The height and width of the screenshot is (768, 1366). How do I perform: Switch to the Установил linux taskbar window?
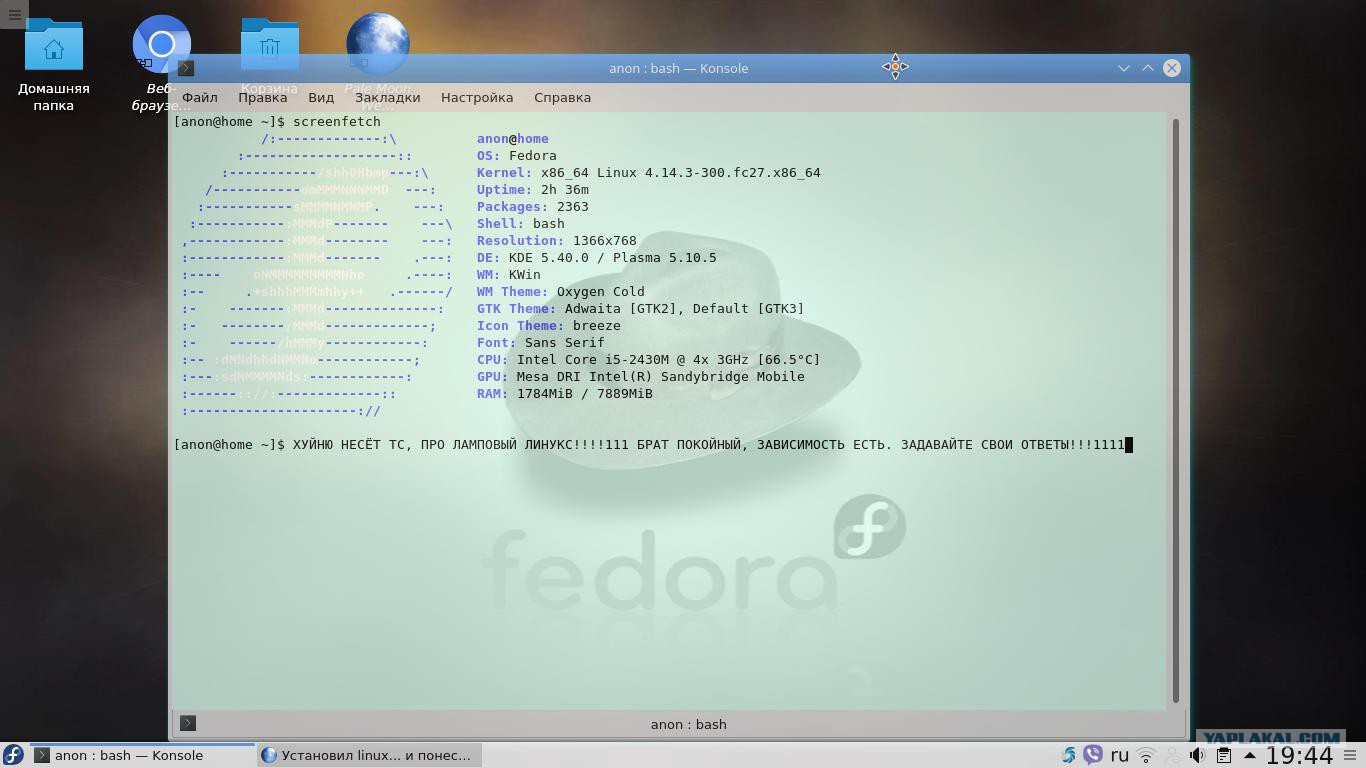click(x=369, y=755)
